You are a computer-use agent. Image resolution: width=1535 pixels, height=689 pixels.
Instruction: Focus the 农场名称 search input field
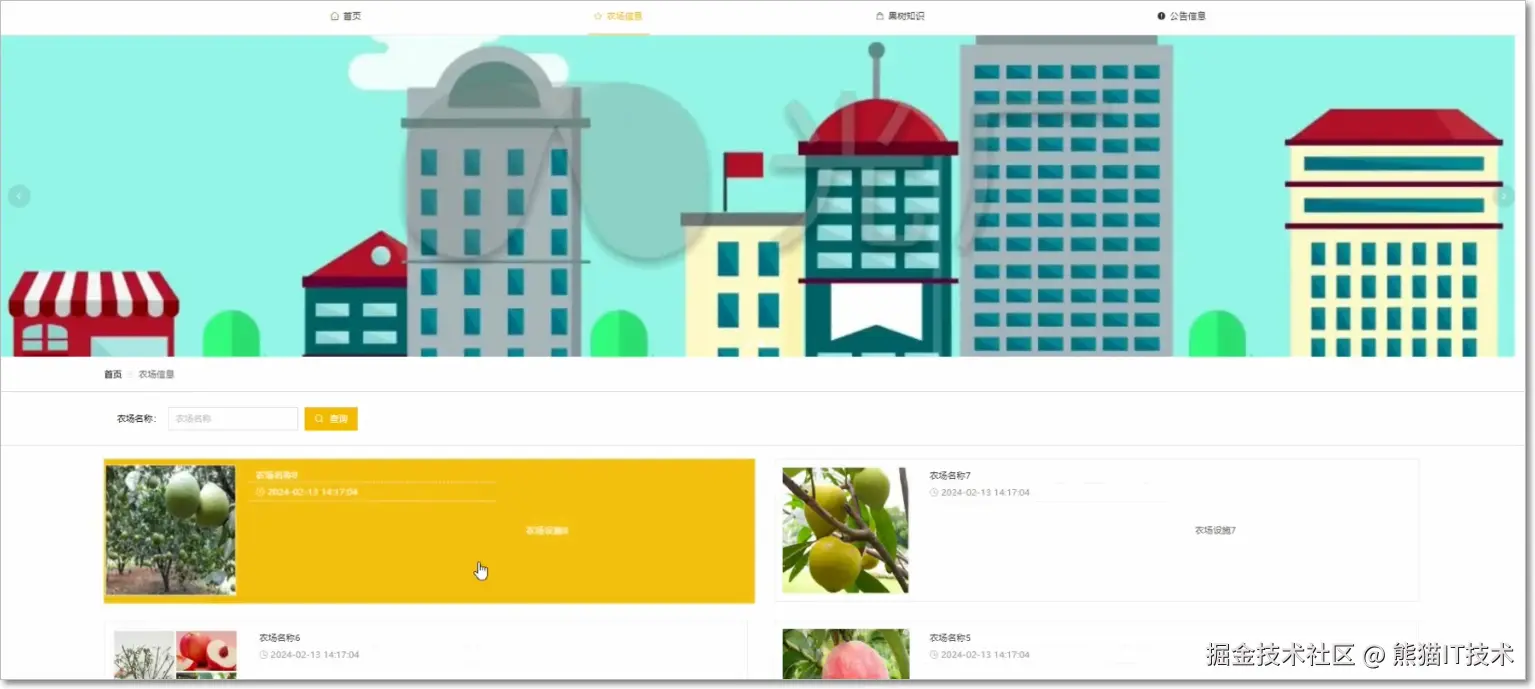(233, 419)
